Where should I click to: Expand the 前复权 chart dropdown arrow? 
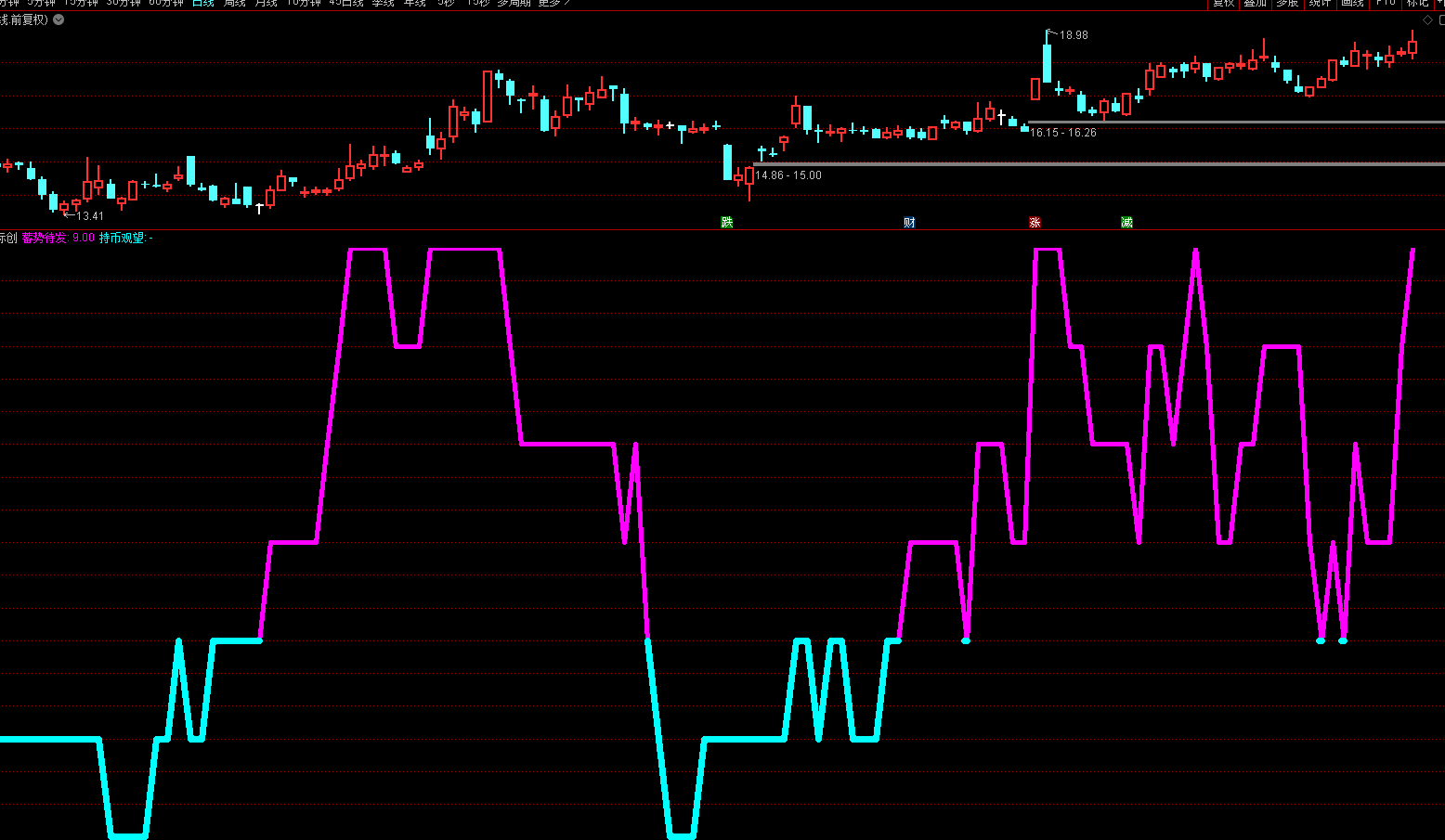(x=59, y=19)
